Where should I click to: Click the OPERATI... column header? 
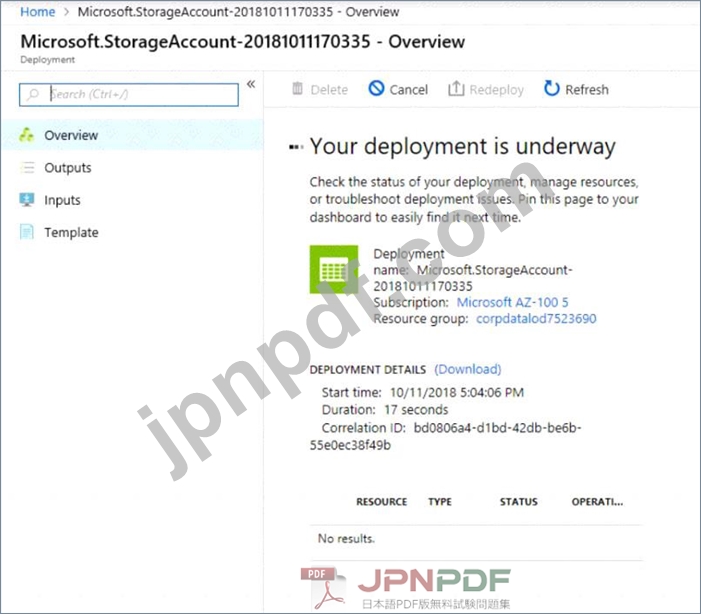click(597, 502)
